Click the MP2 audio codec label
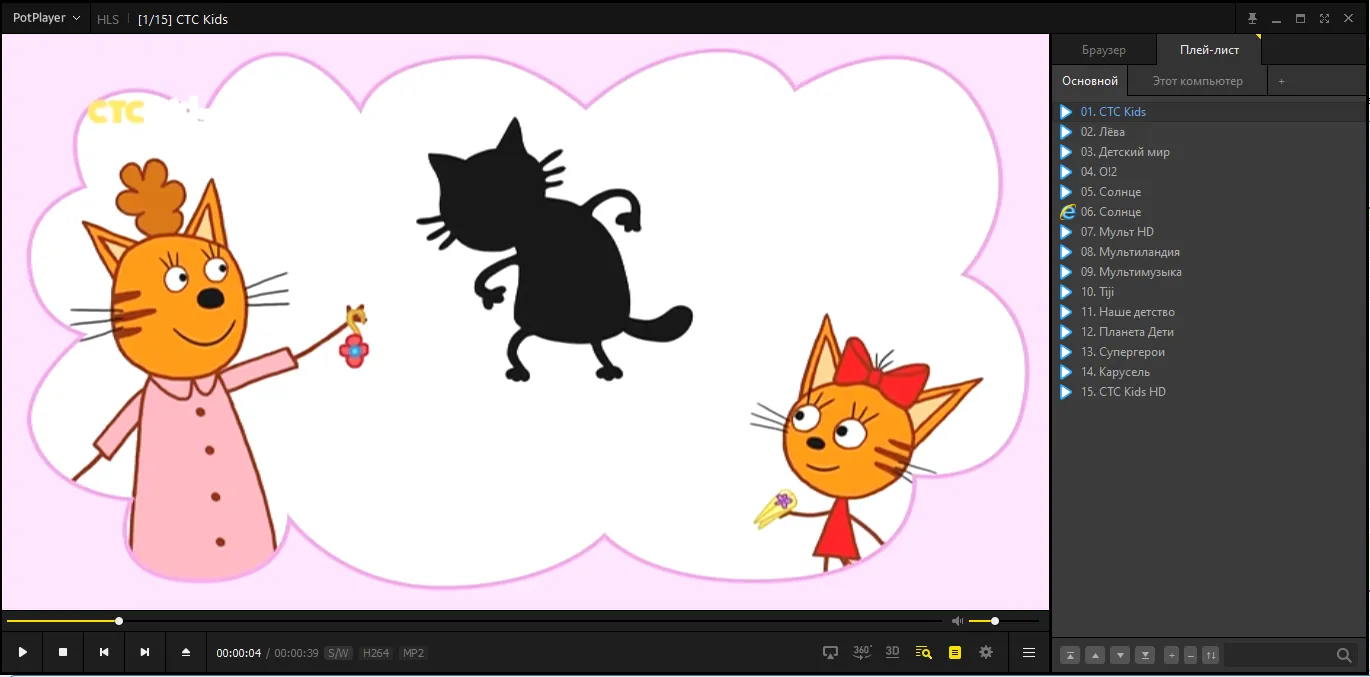Image resolution: width=1370 pixels, height=677 pixels. 413,653
